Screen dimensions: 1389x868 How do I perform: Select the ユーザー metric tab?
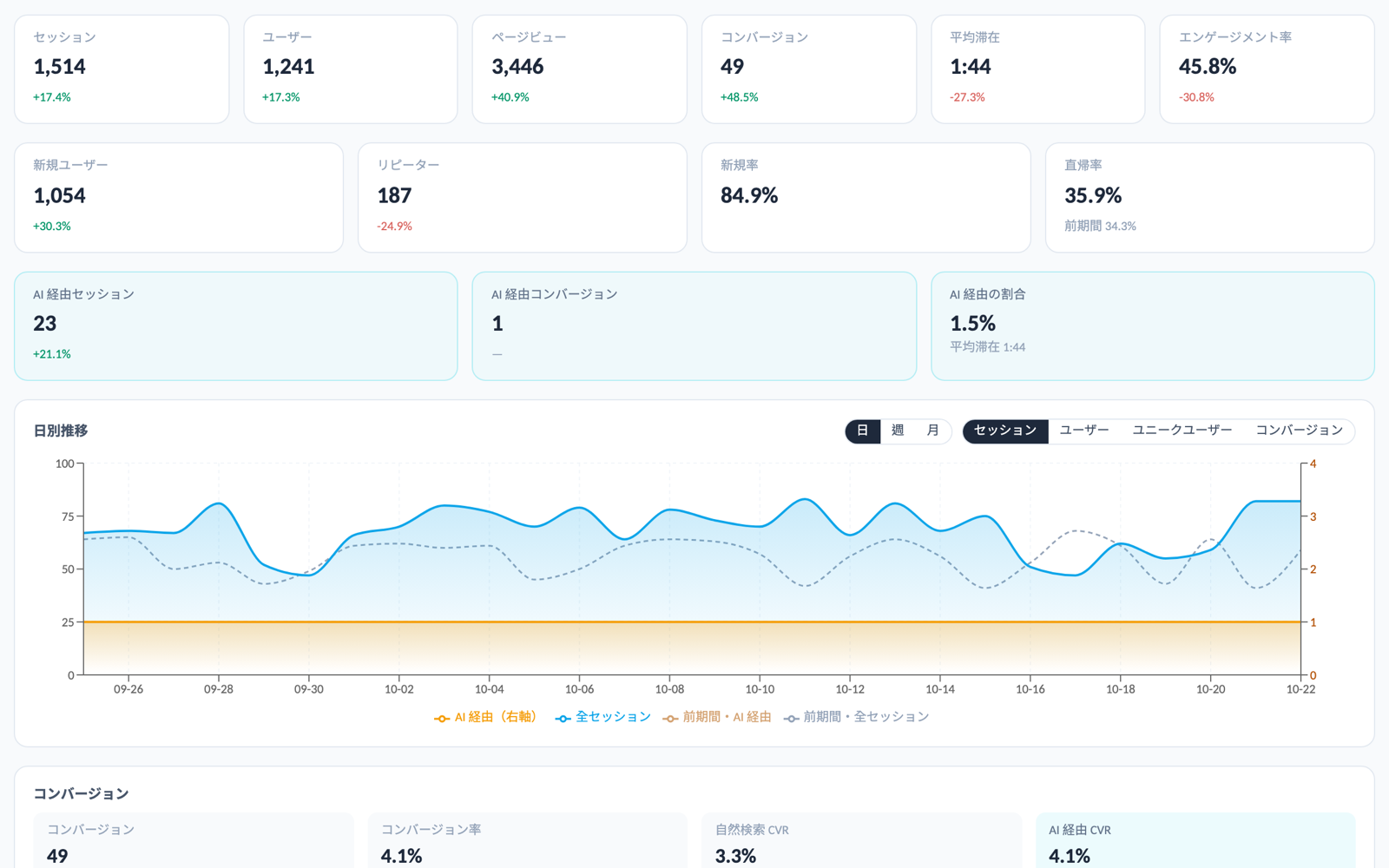tap(1084, 431)
